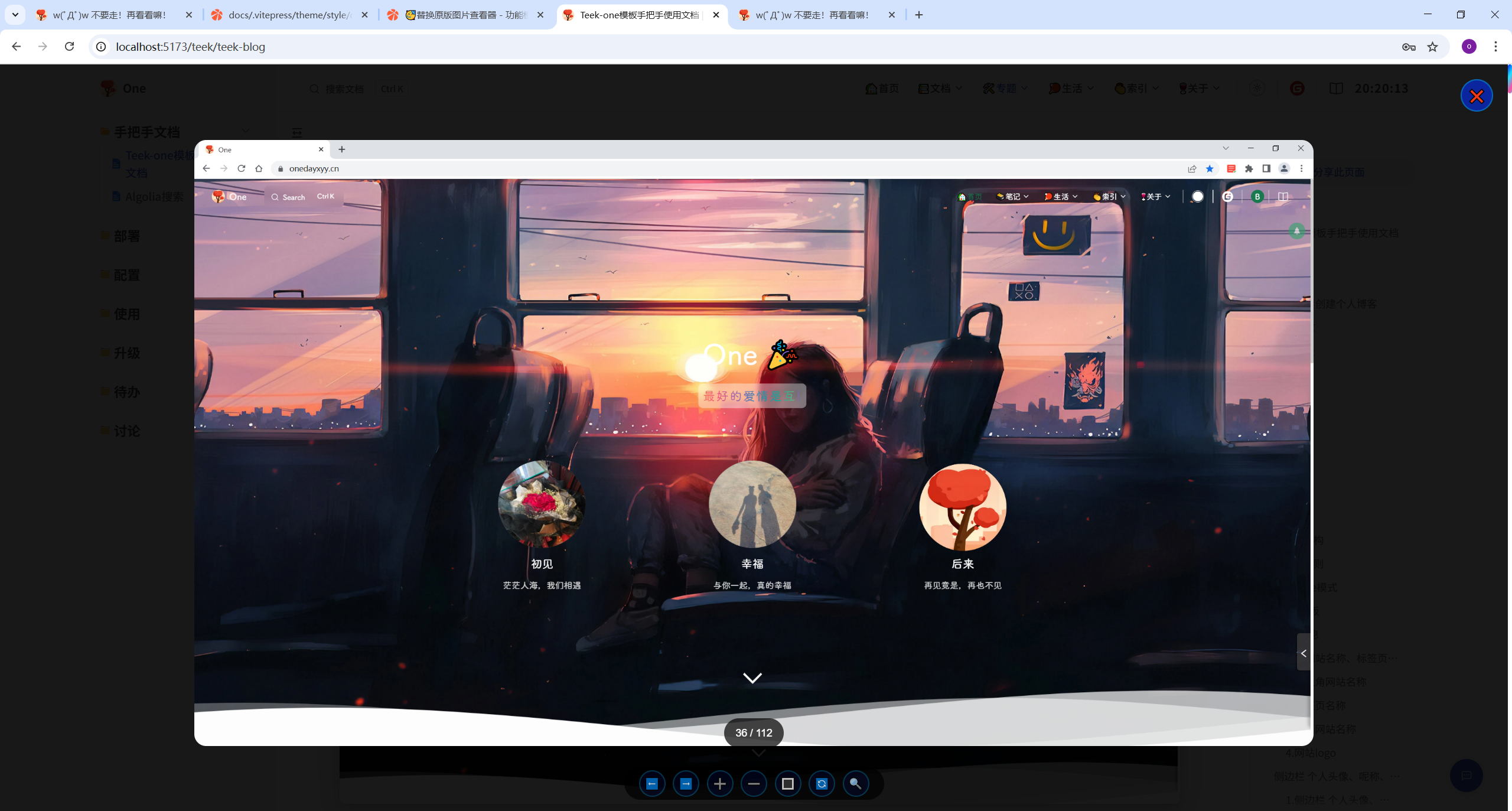Zoom in with plus icon

(x=719, y=784)
